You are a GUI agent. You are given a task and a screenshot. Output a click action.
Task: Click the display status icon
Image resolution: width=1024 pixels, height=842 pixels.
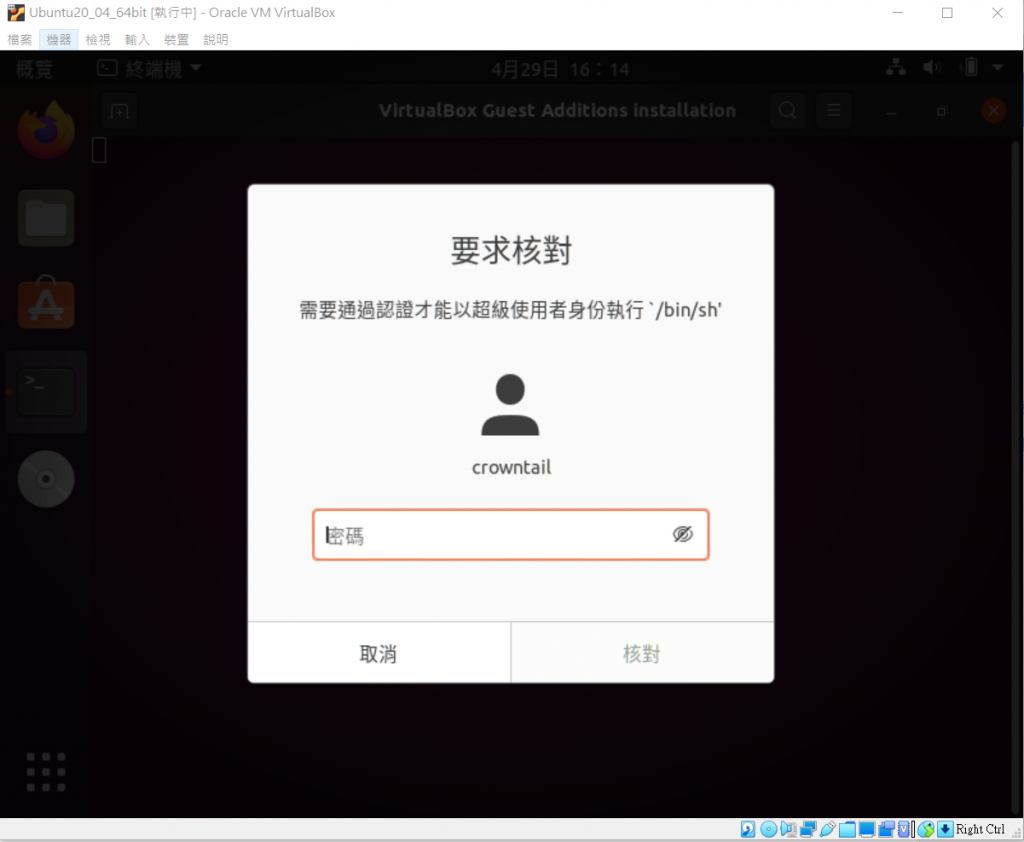[x=867, y=830]
